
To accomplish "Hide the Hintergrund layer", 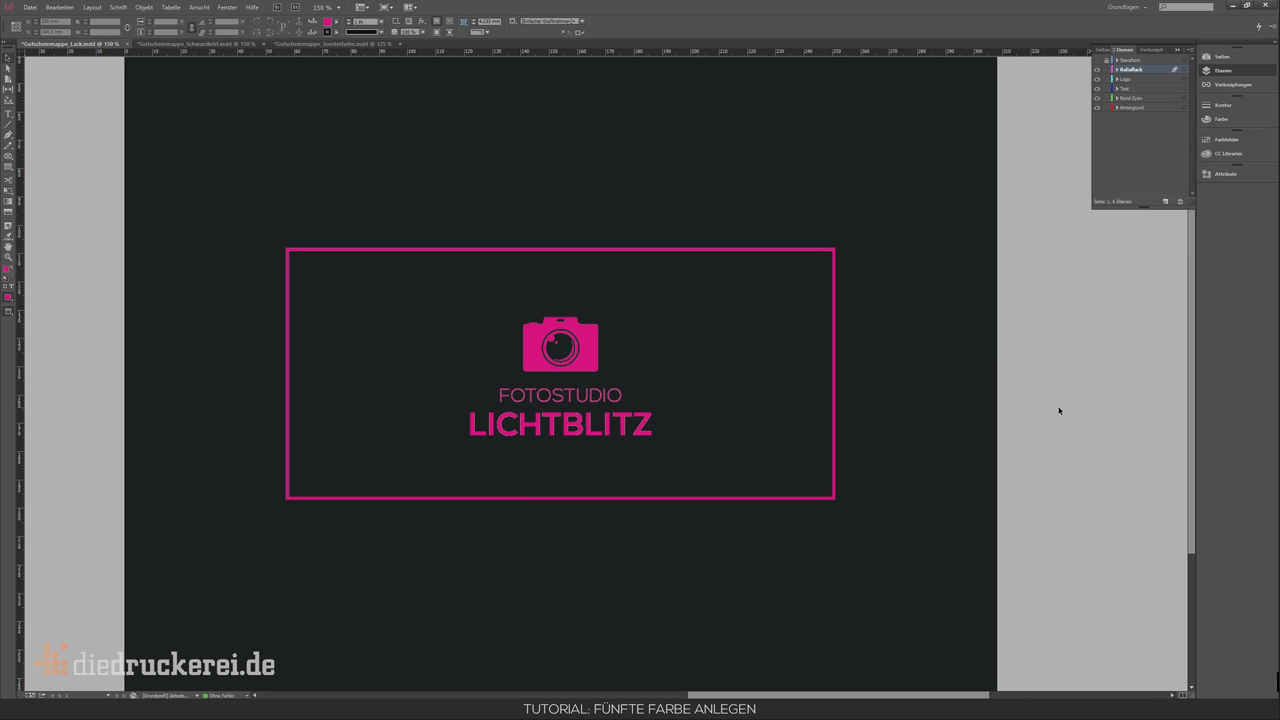I will click(1097, 108).
